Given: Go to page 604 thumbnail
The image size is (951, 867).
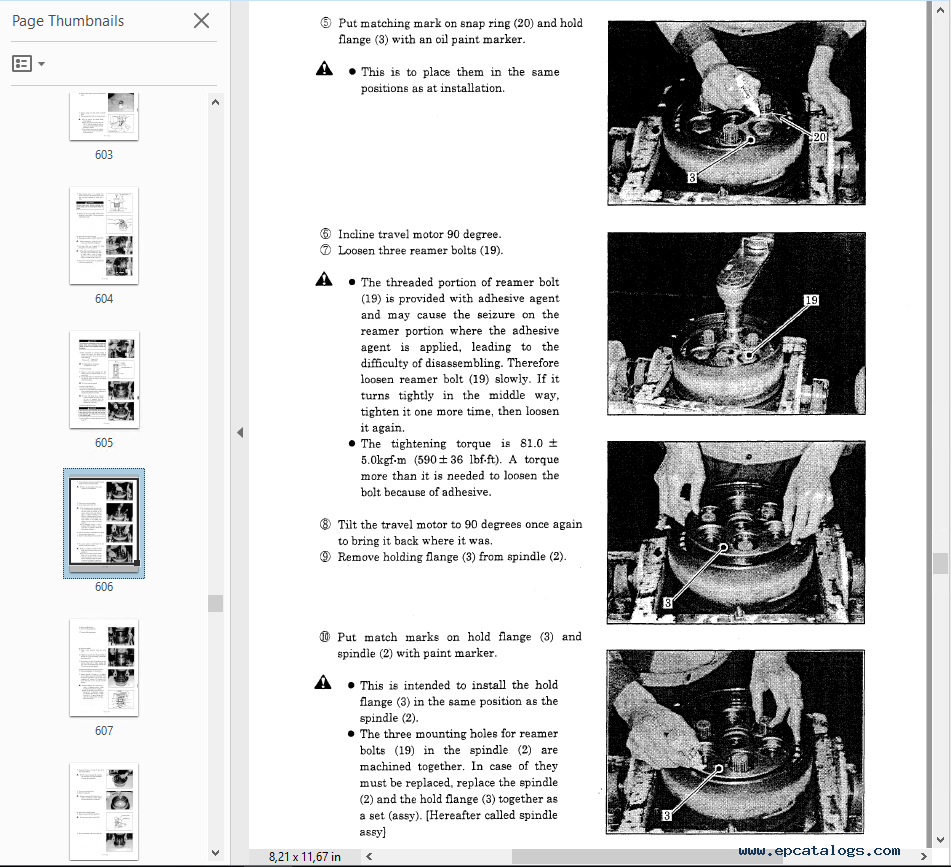Looking at the screenshot, I should pyautogui.click(x=104, y=236).
